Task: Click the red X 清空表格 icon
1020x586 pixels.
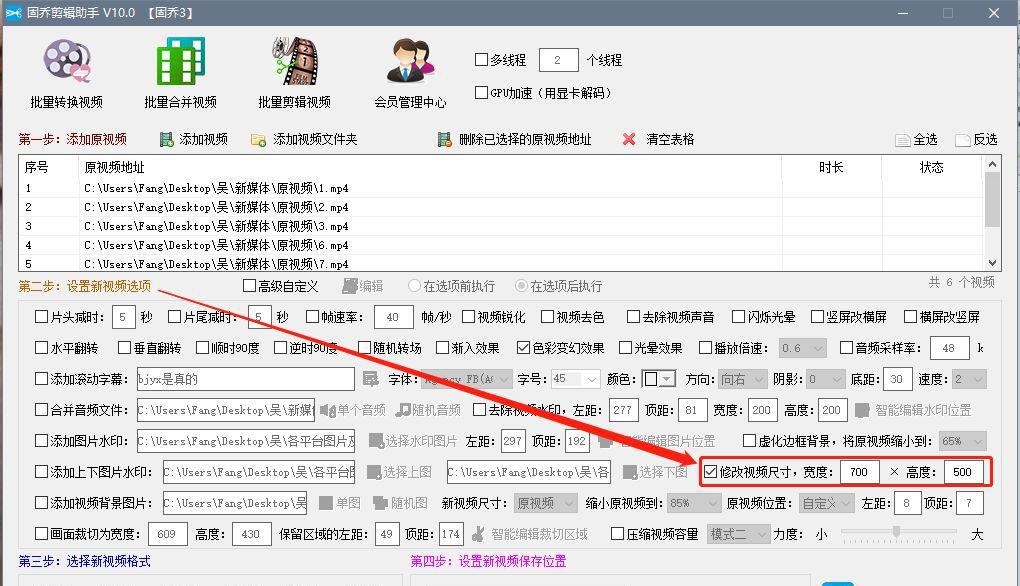Action: coord(629,139)
